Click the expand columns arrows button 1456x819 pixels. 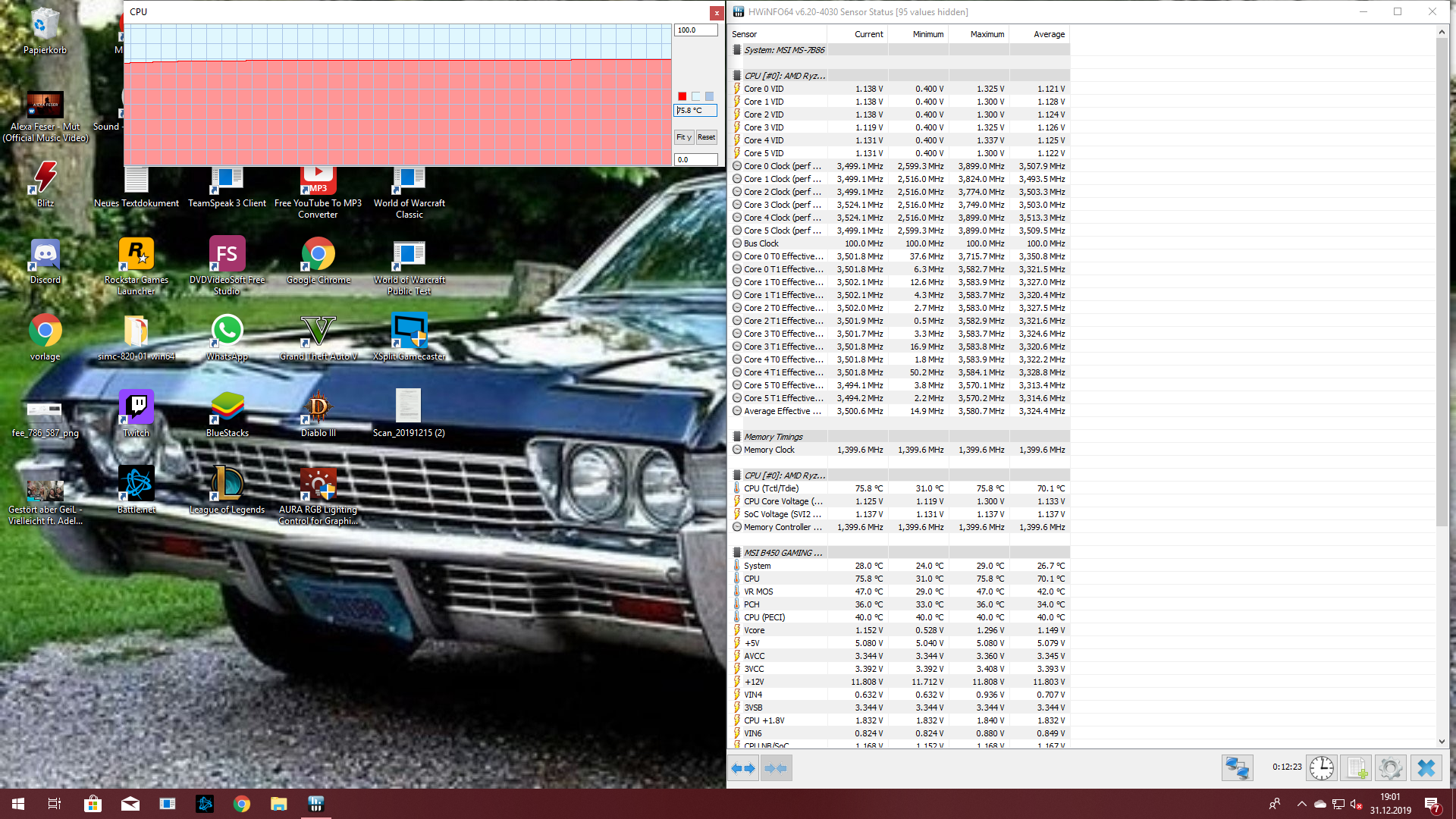click(743, 768)
